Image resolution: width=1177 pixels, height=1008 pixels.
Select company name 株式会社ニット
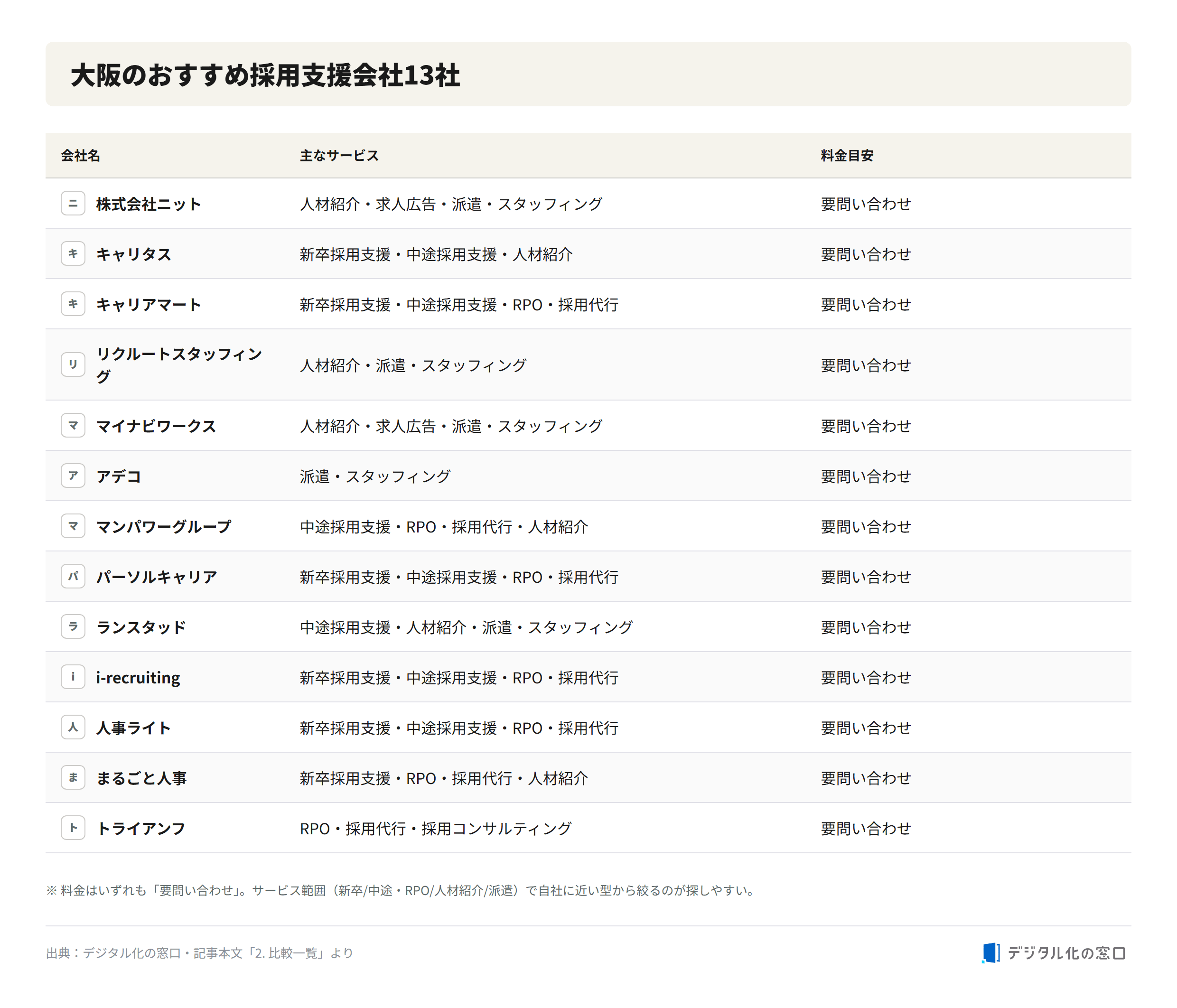[149, 204]
